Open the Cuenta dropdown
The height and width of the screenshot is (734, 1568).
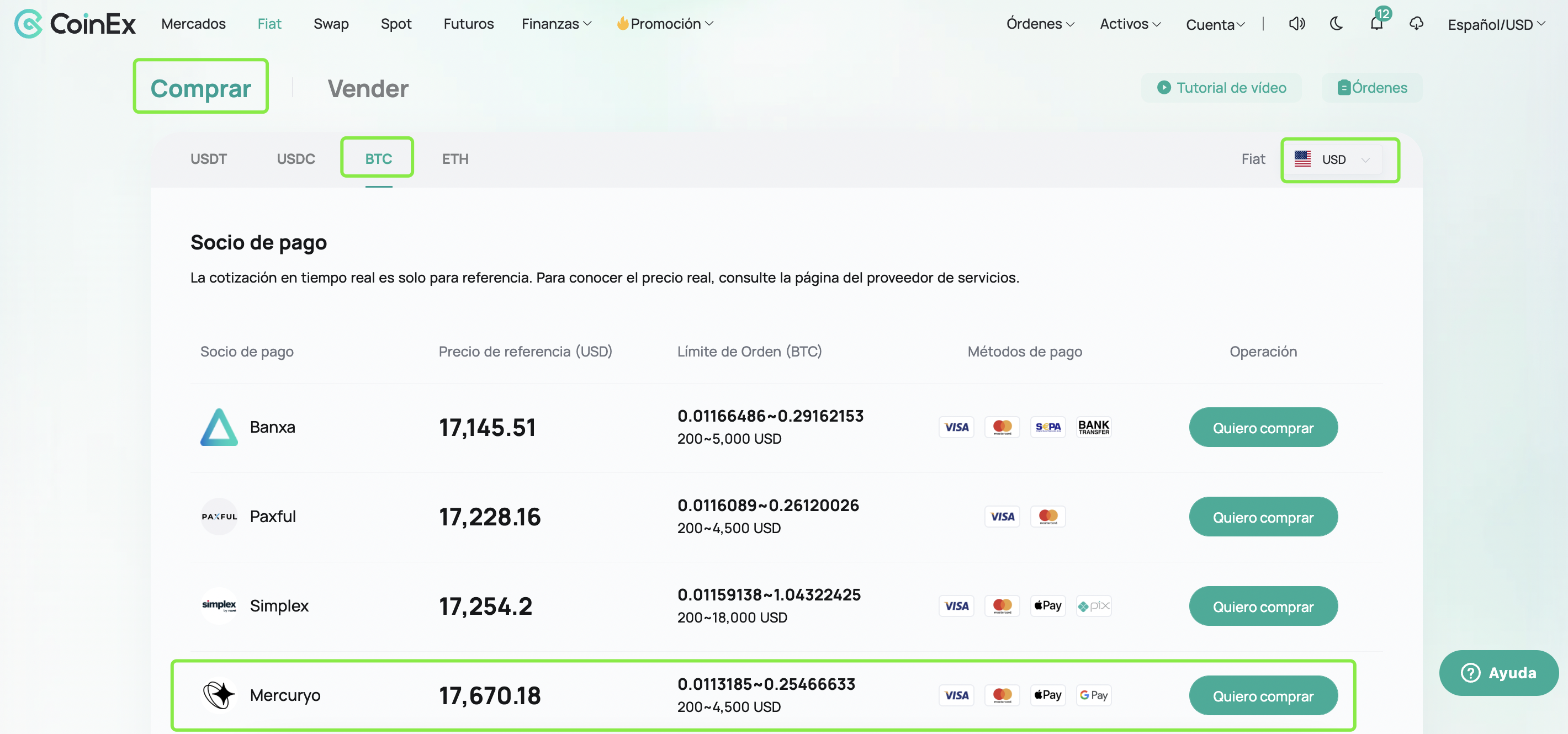(x=1215, y=24)
